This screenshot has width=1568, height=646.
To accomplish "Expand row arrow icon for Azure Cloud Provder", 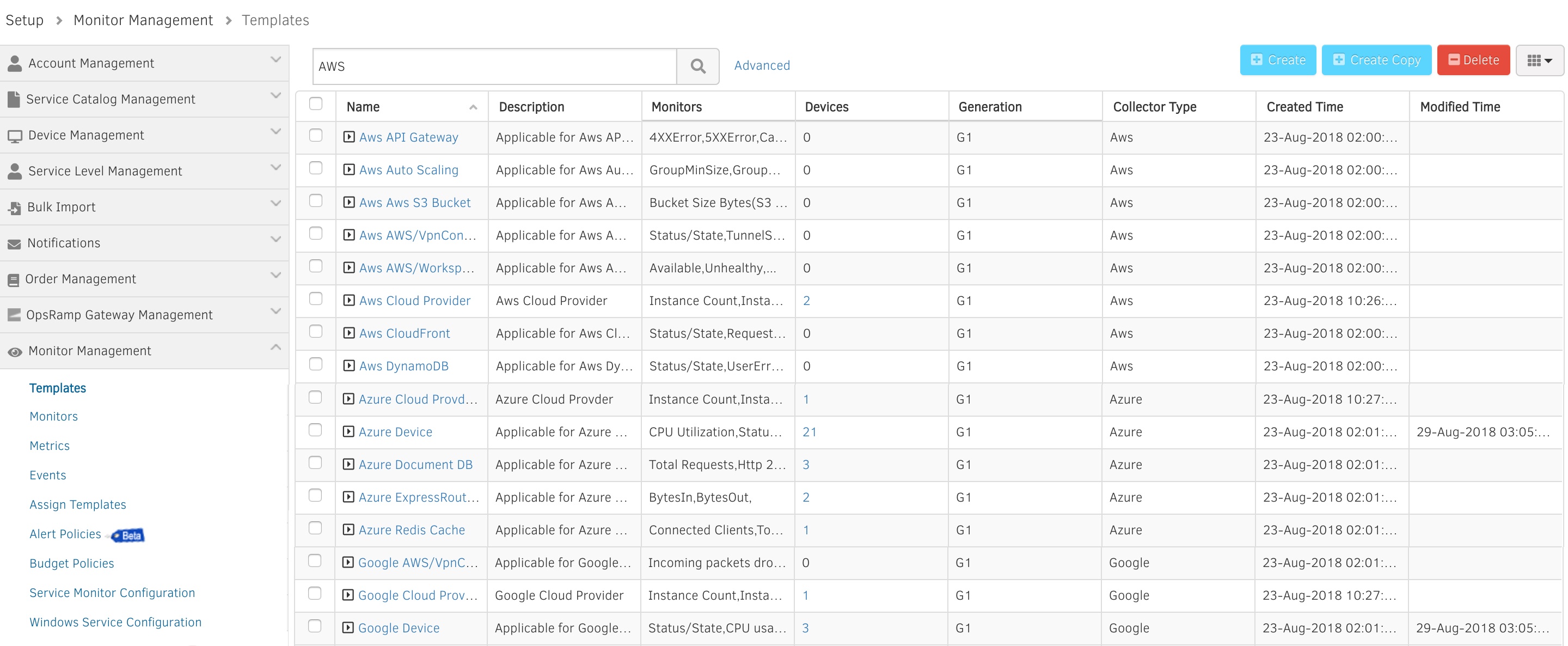I will 348,399.
